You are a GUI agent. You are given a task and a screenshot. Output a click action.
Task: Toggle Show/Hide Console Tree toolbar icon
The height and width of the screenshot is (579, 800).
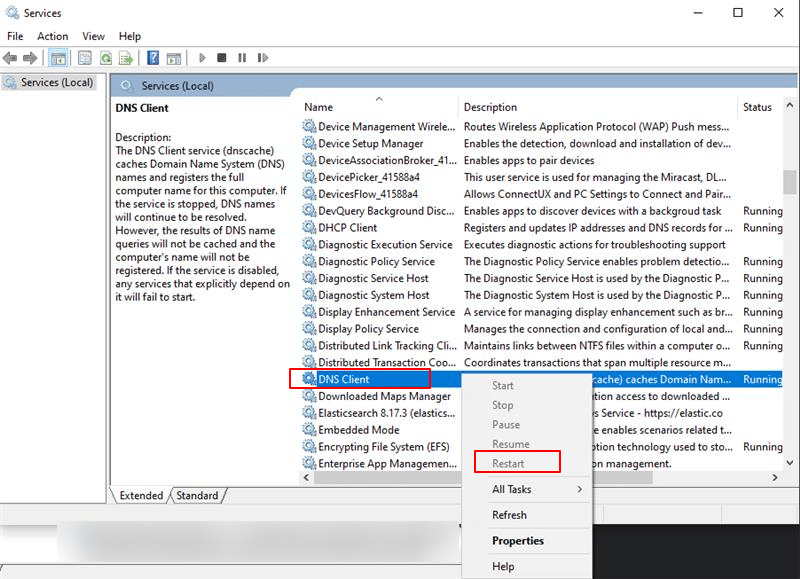tap(58, 58)
